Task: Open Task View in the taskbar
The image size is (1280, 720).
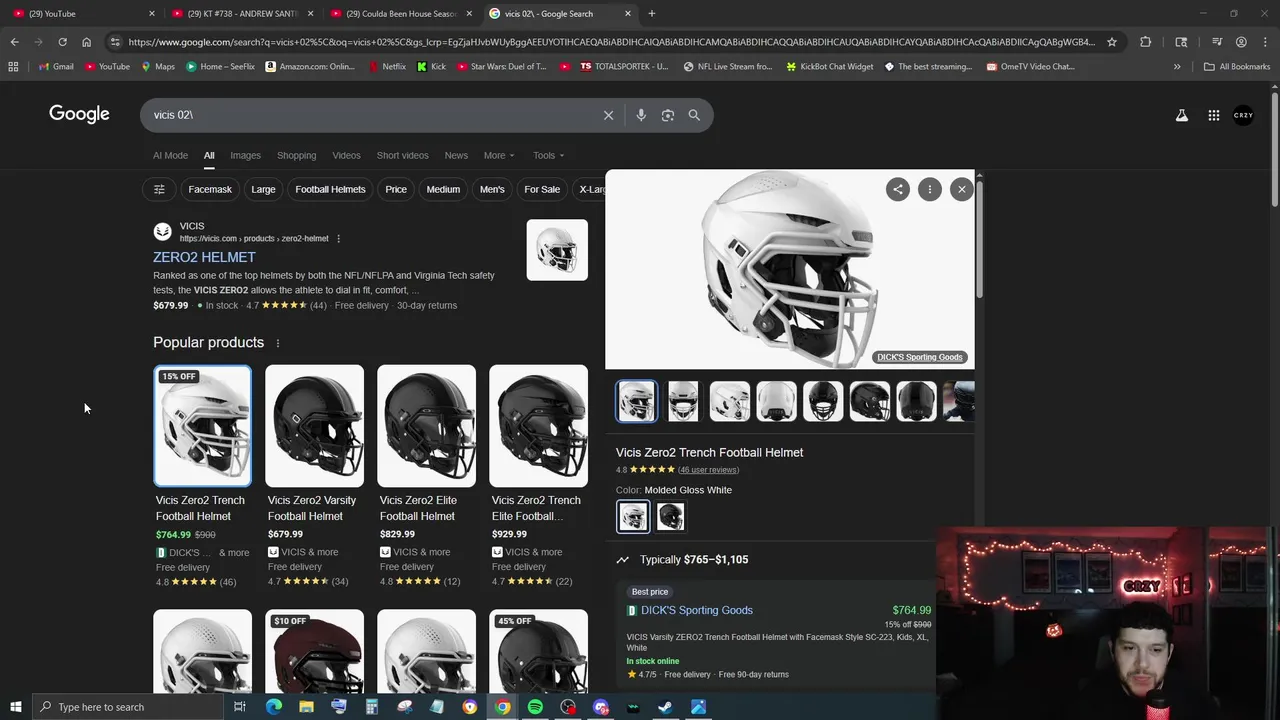Action: click(240, 707)
